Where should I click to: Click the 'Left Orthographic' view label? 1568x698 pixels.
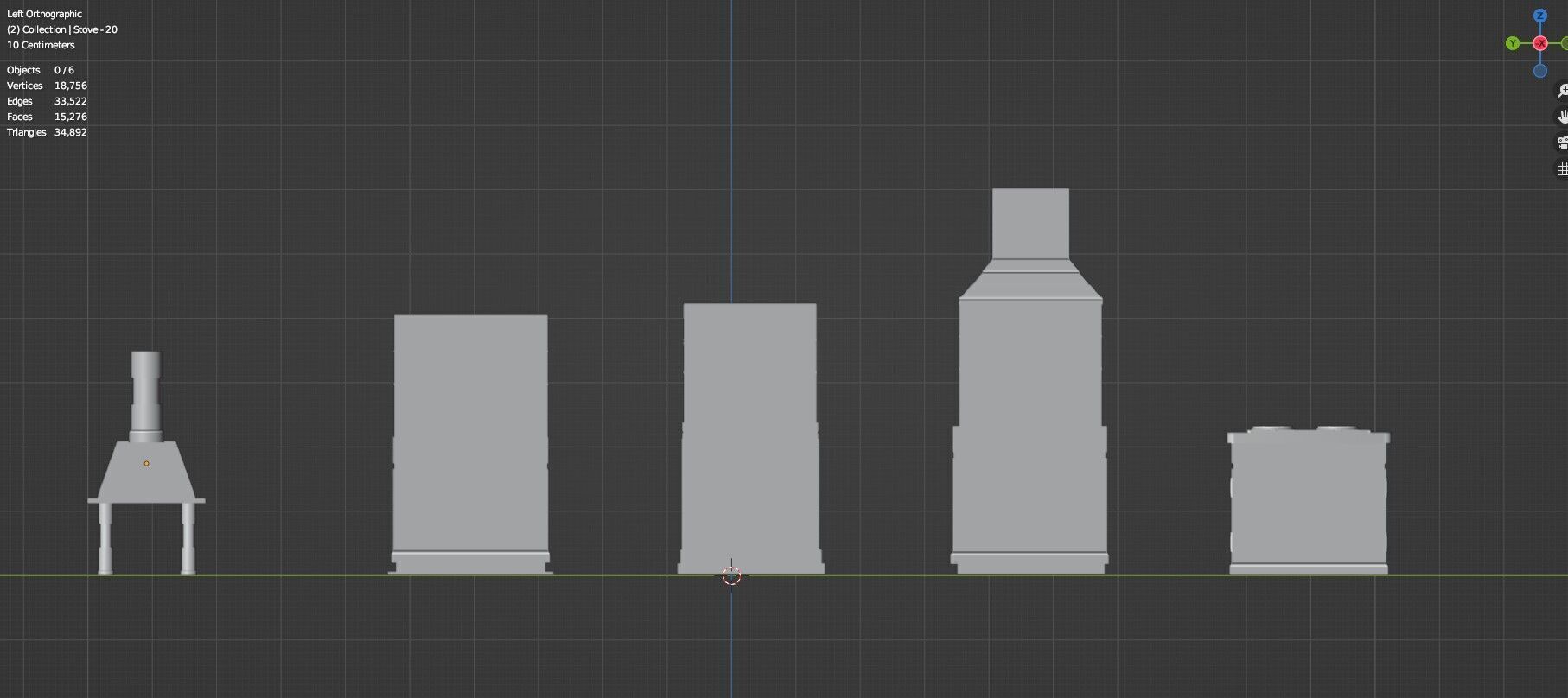(x=45, y=14)
